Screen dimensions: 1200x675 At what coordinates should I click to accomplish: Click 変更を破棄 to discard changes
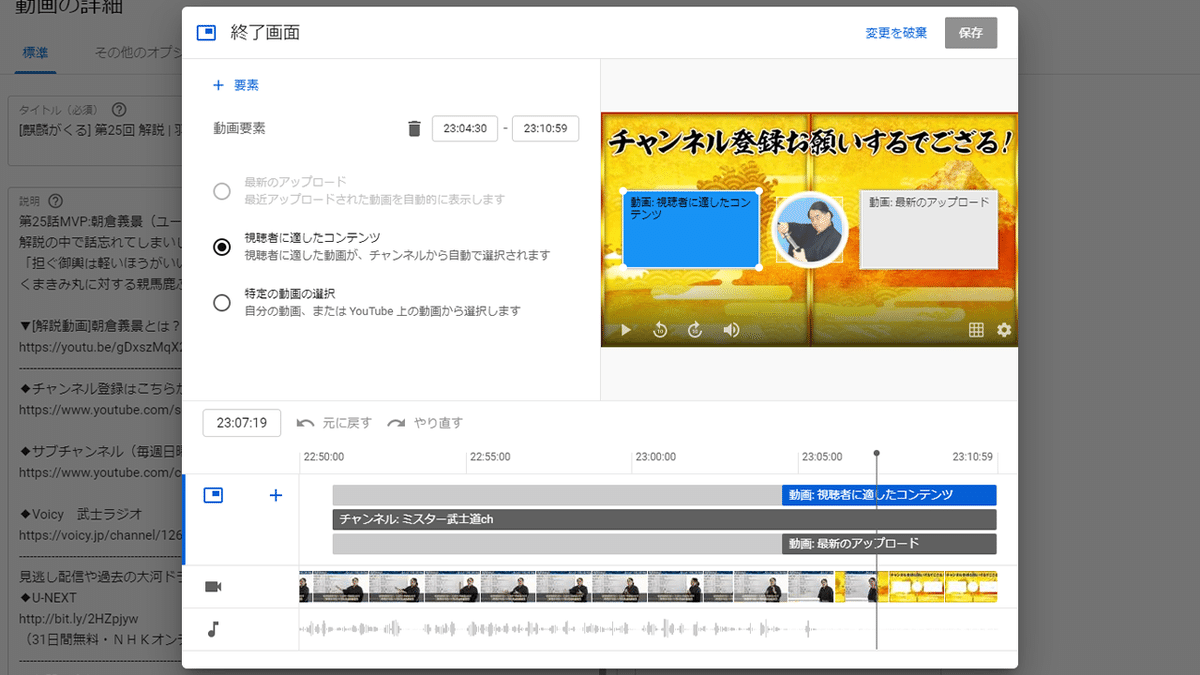[x=896, y=33]
